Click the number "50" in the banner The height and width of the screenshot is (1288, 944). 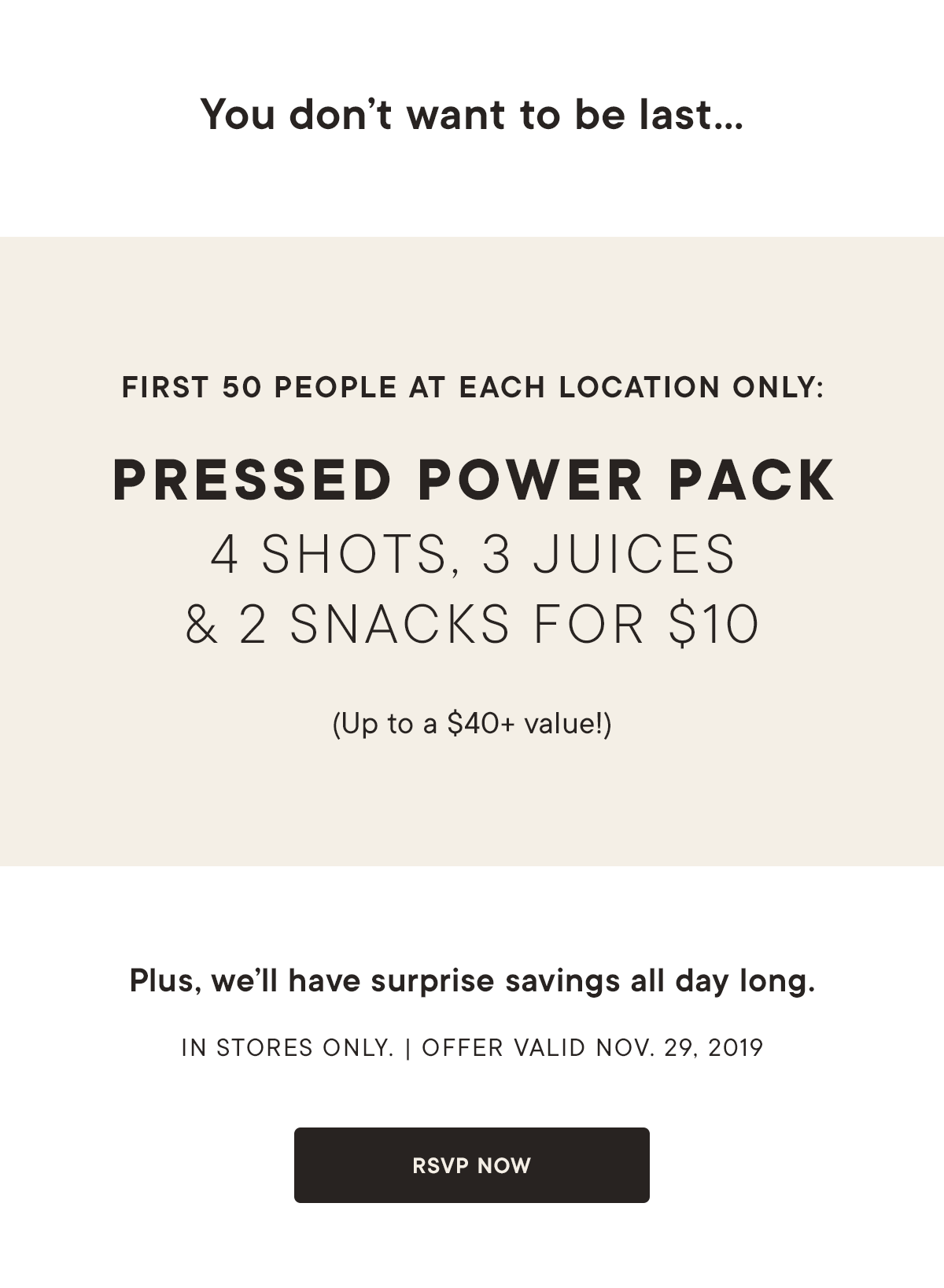pyautogui.click(x=242, y=387)
